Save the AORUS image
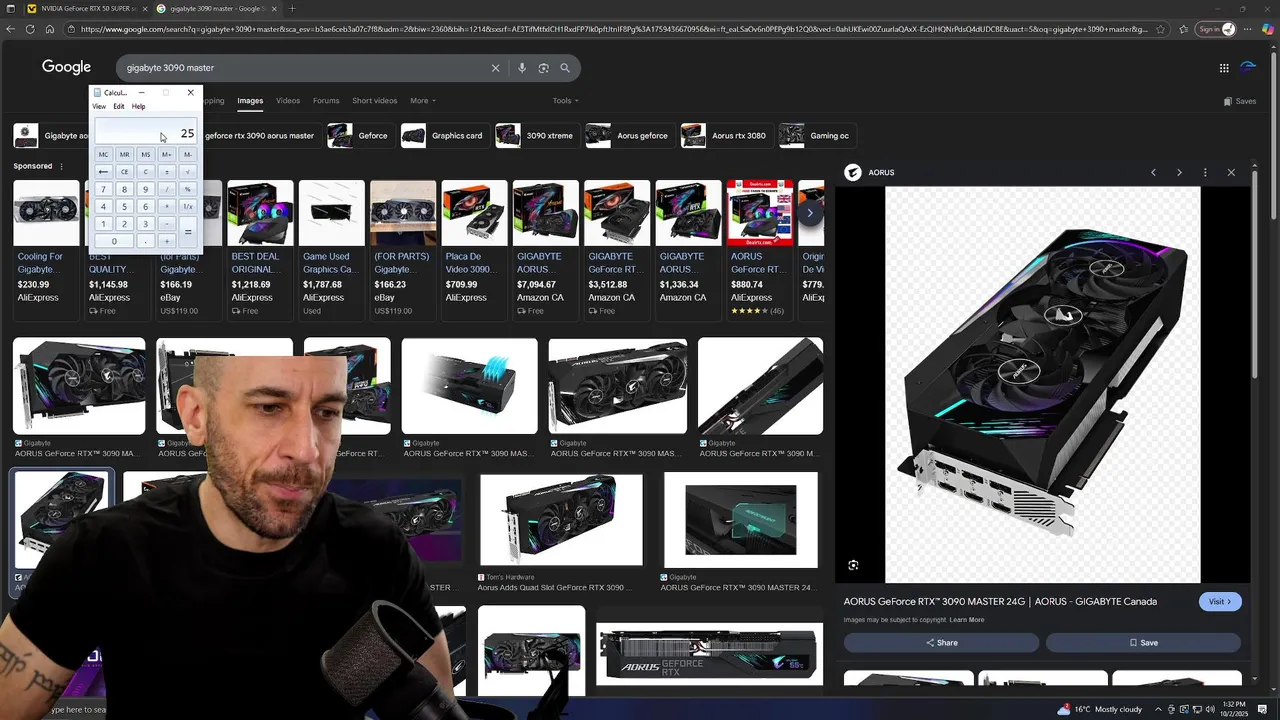 (x=1143, y=643)
